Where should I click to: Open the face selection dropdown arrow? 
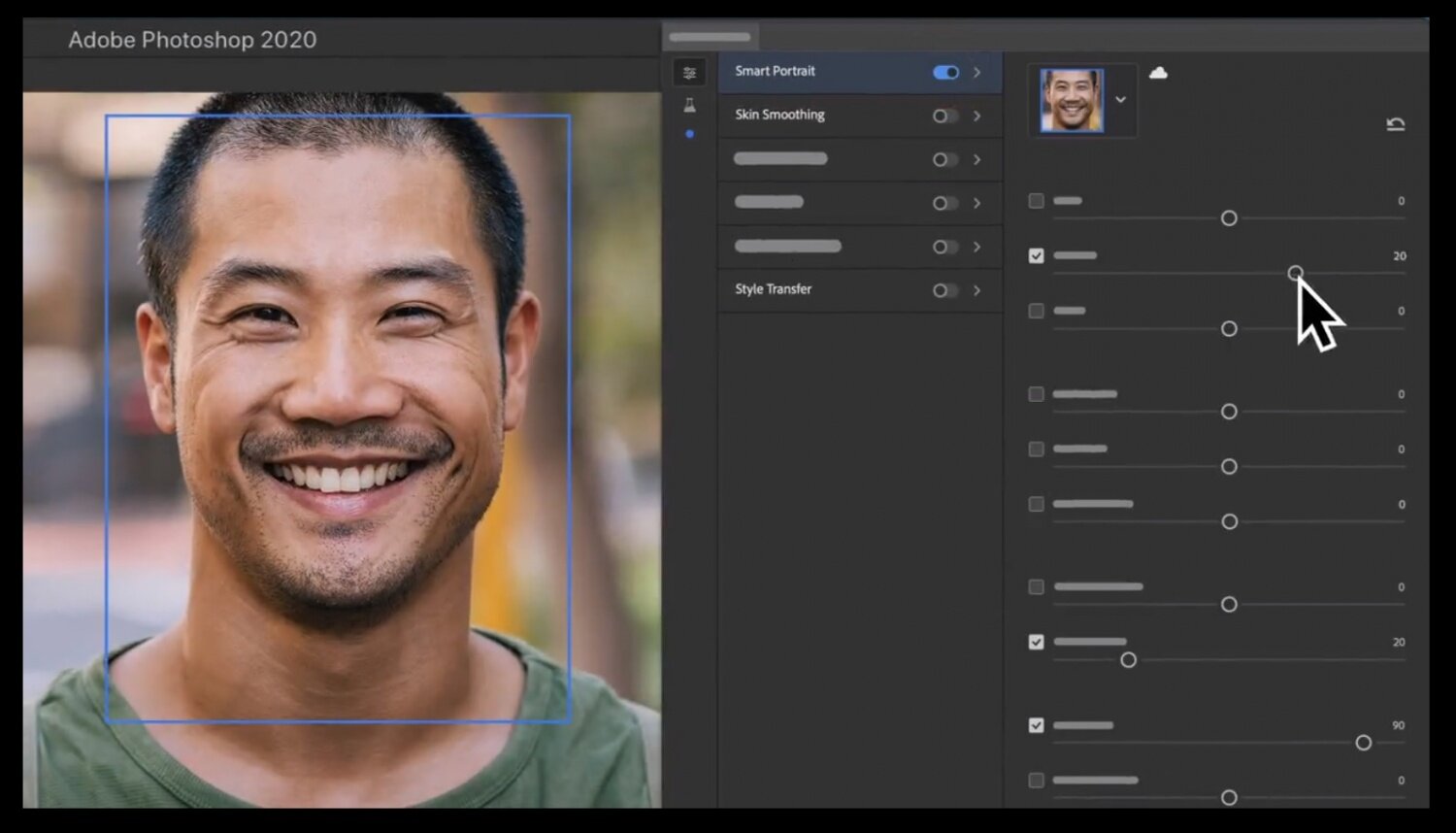1120,100
